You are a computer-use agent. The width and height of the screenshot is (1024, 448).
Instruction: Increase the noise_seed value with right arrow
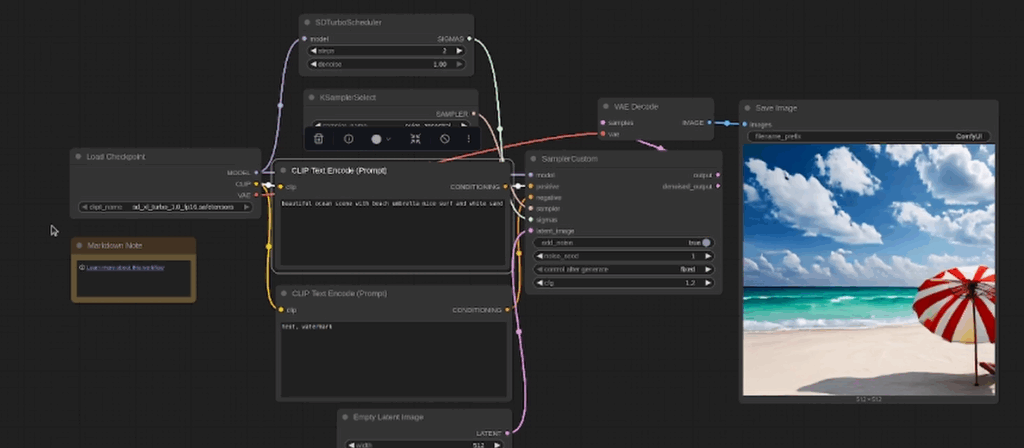click(708, 256)
